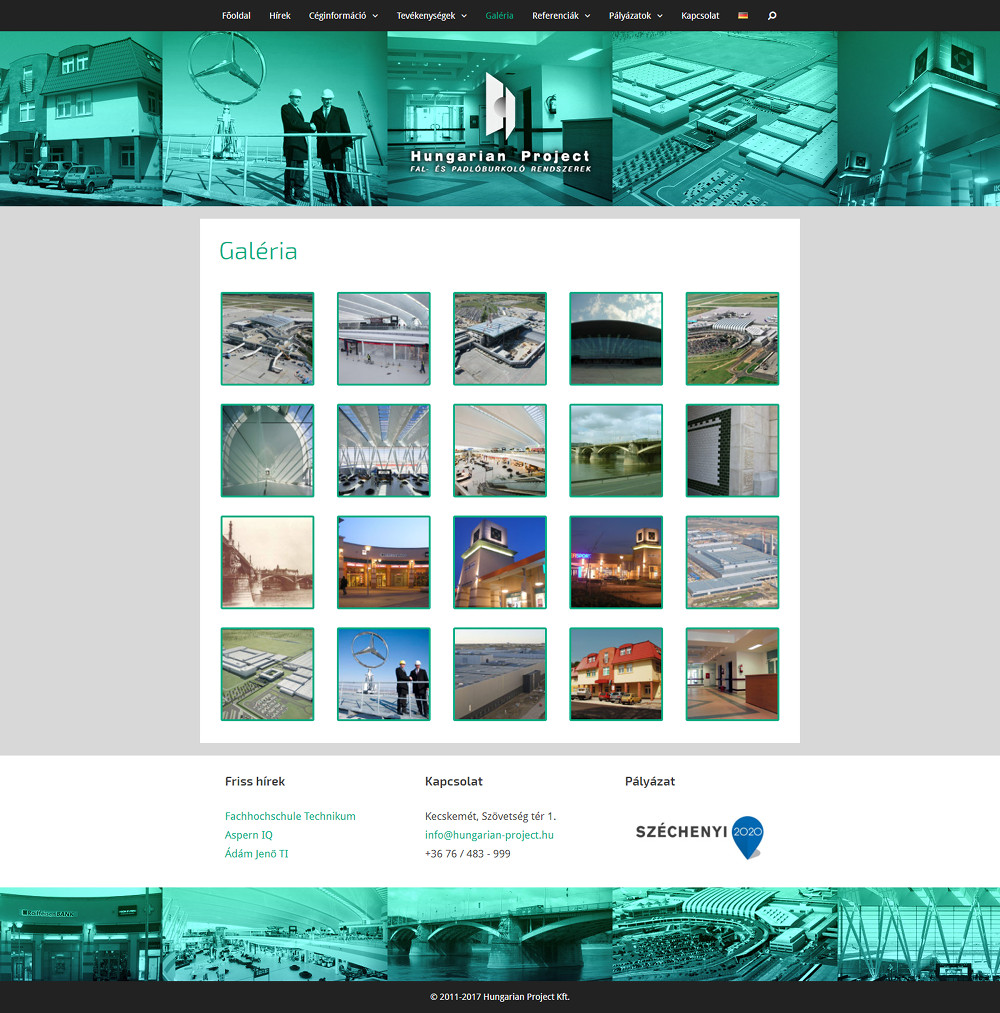Open the Mercedes star thumbnail with two men

384,674
